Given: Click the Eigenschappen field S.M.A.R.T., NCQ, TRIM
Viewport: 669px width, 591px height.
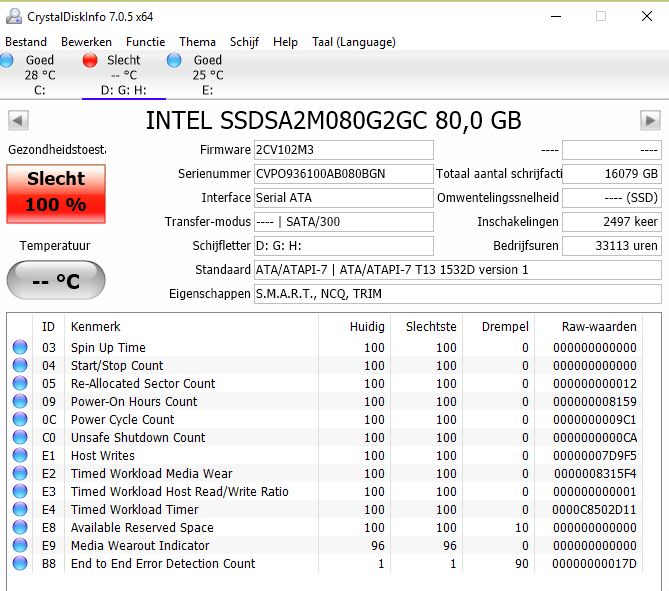Looking at the screenshot, I should tap(458, 294).
